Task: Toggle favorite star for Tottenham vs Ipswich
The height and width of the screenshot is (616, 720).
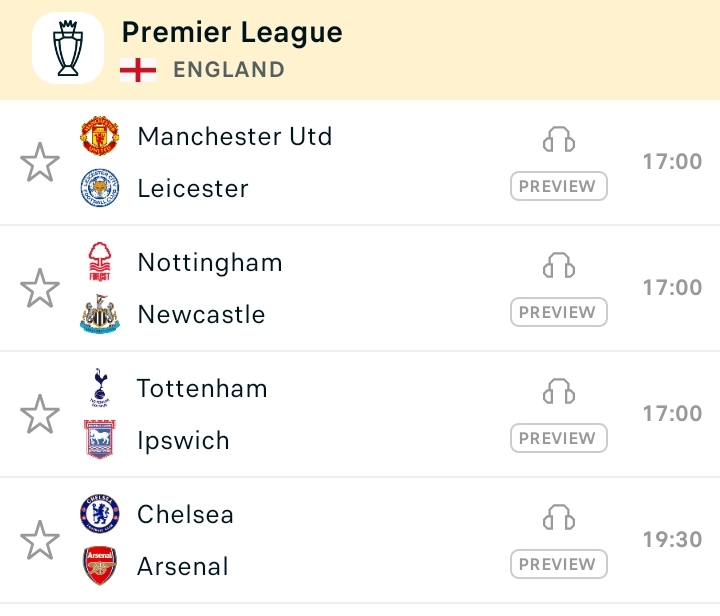Action: 40,414
